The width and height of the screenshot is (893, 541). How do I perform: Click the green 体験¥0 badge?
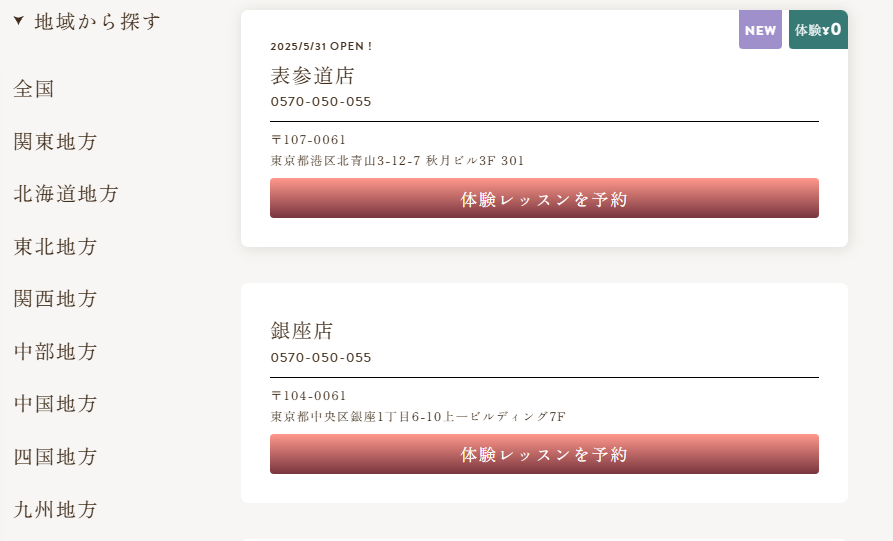point(818,30)
